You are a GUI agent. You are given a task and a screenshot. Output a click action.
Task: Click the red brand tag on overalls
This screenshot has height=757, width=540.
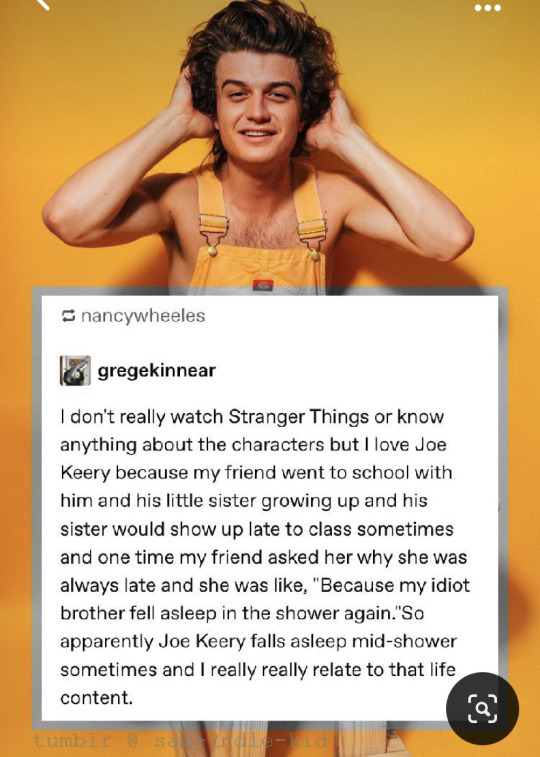[x=263, y=285]
